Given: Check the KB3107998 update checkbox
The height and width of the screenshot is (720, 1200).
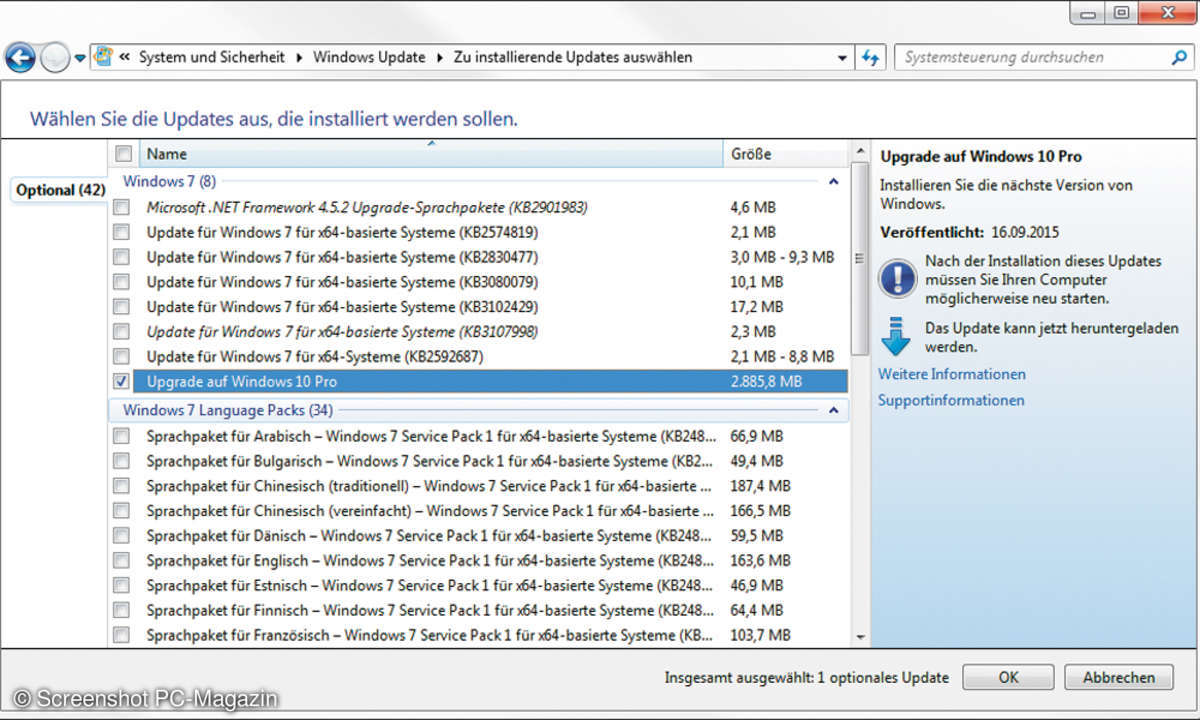Looking at the screenshot, I should 121,332.
